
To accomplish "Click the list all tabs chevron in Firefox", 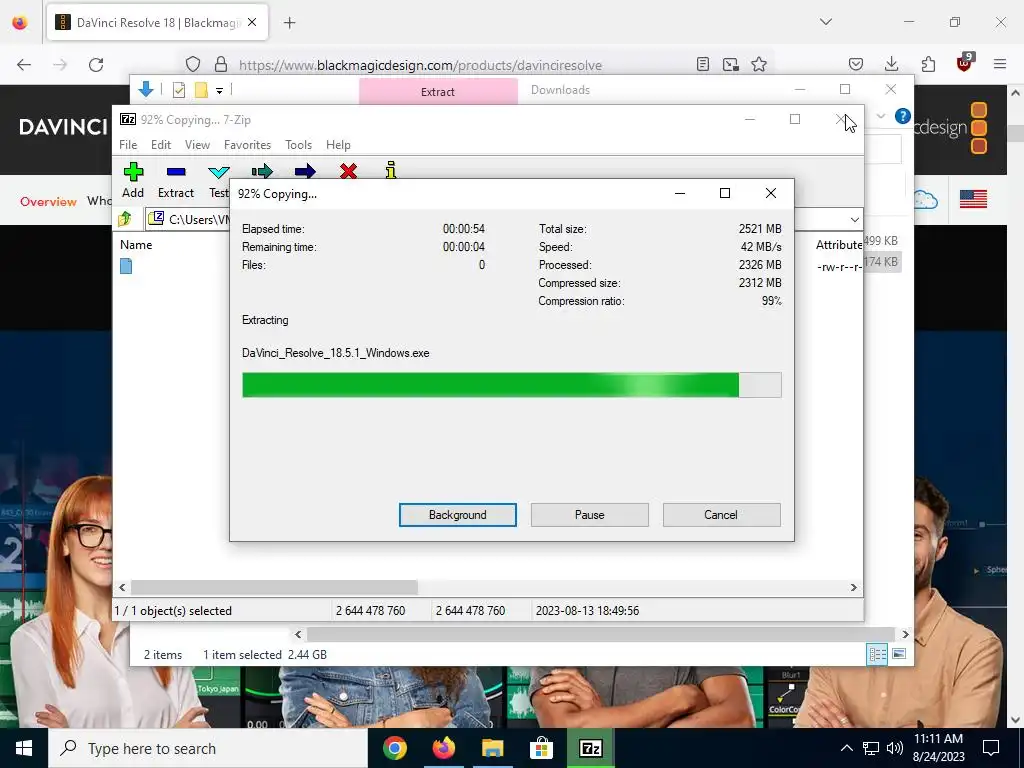I will click(826, 22).
